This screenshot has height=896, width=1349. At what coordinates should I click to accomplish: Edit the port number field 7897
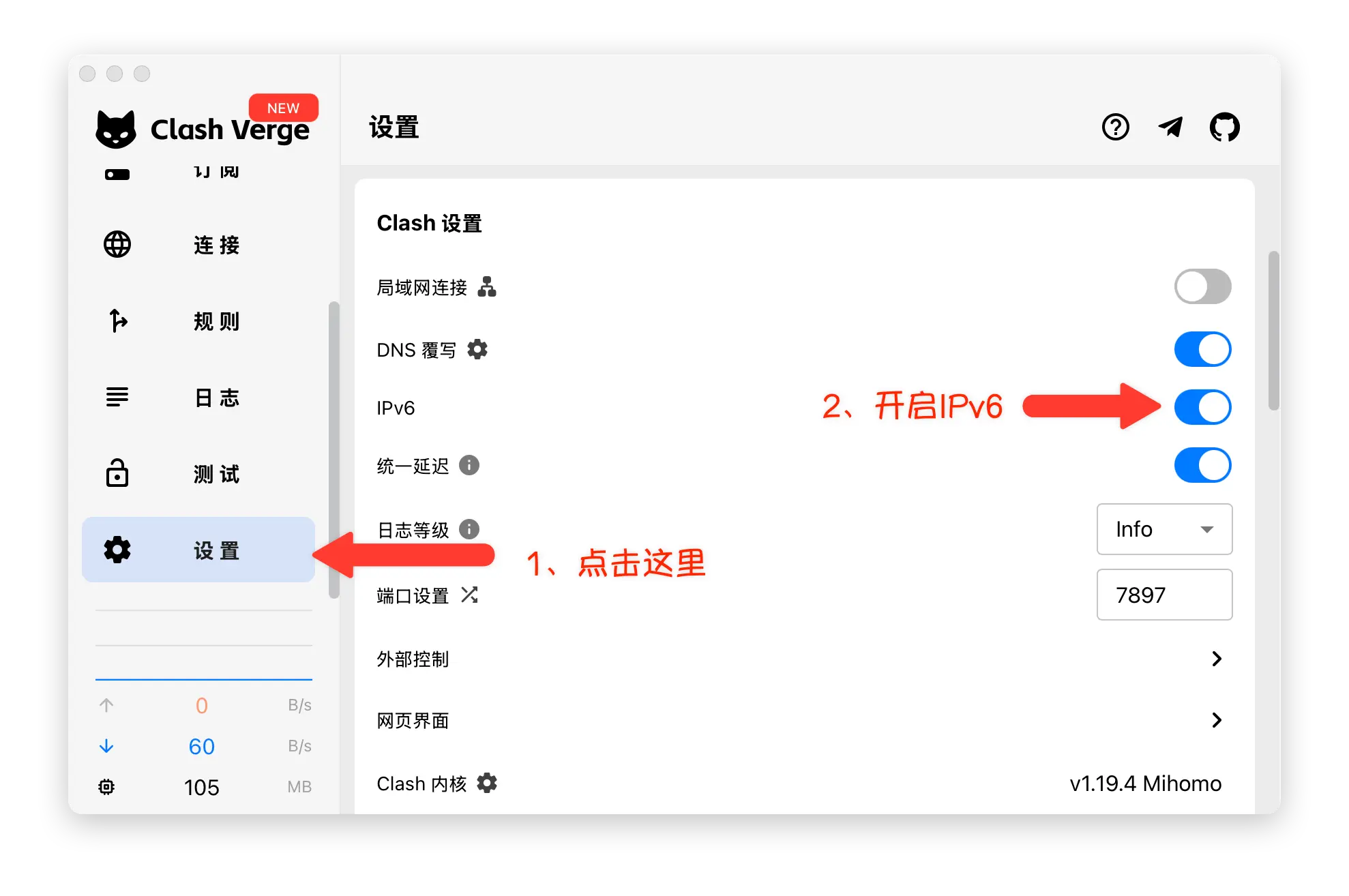(1164, 595)
